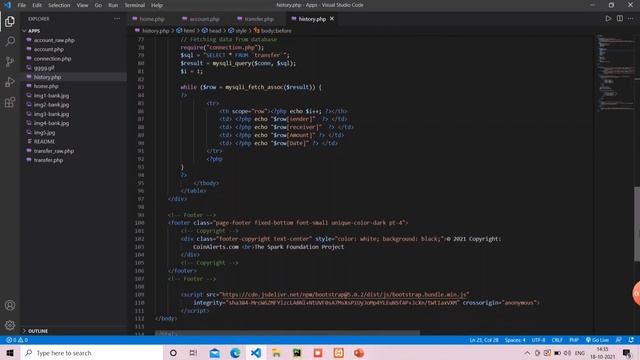Expand the OUTLINE section
640x360 pixels.
click(x=38, y=331)
